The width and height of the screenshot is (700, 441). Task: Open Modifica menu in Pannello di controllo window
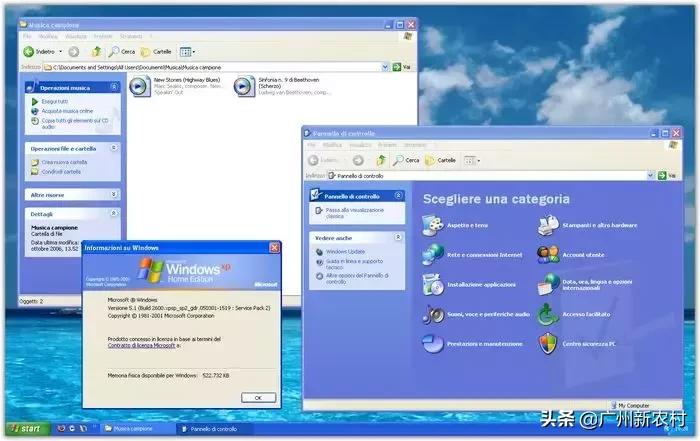(x=332, y=145)
